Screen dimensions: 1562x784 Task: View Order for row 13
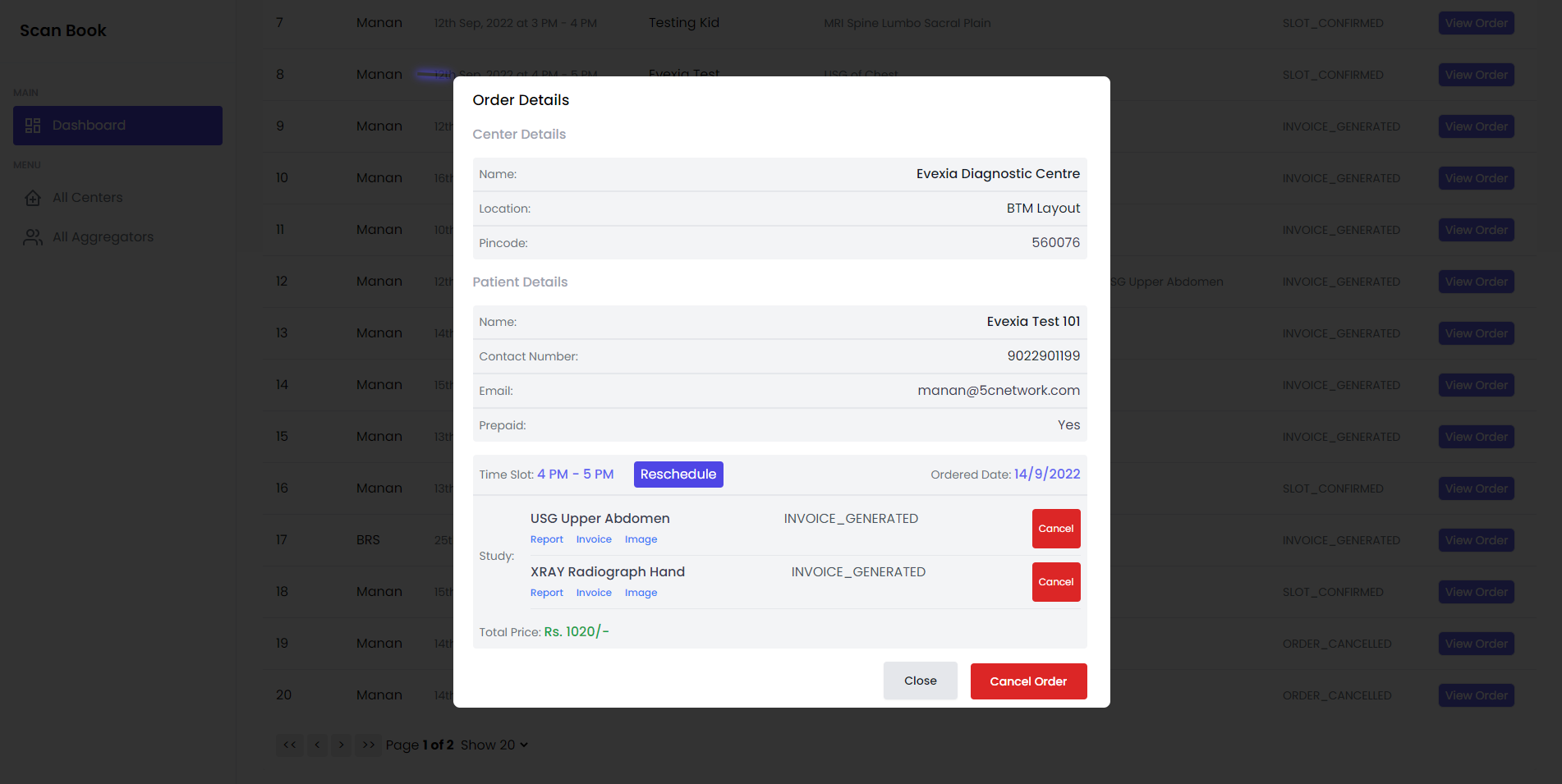[1477, 333]
